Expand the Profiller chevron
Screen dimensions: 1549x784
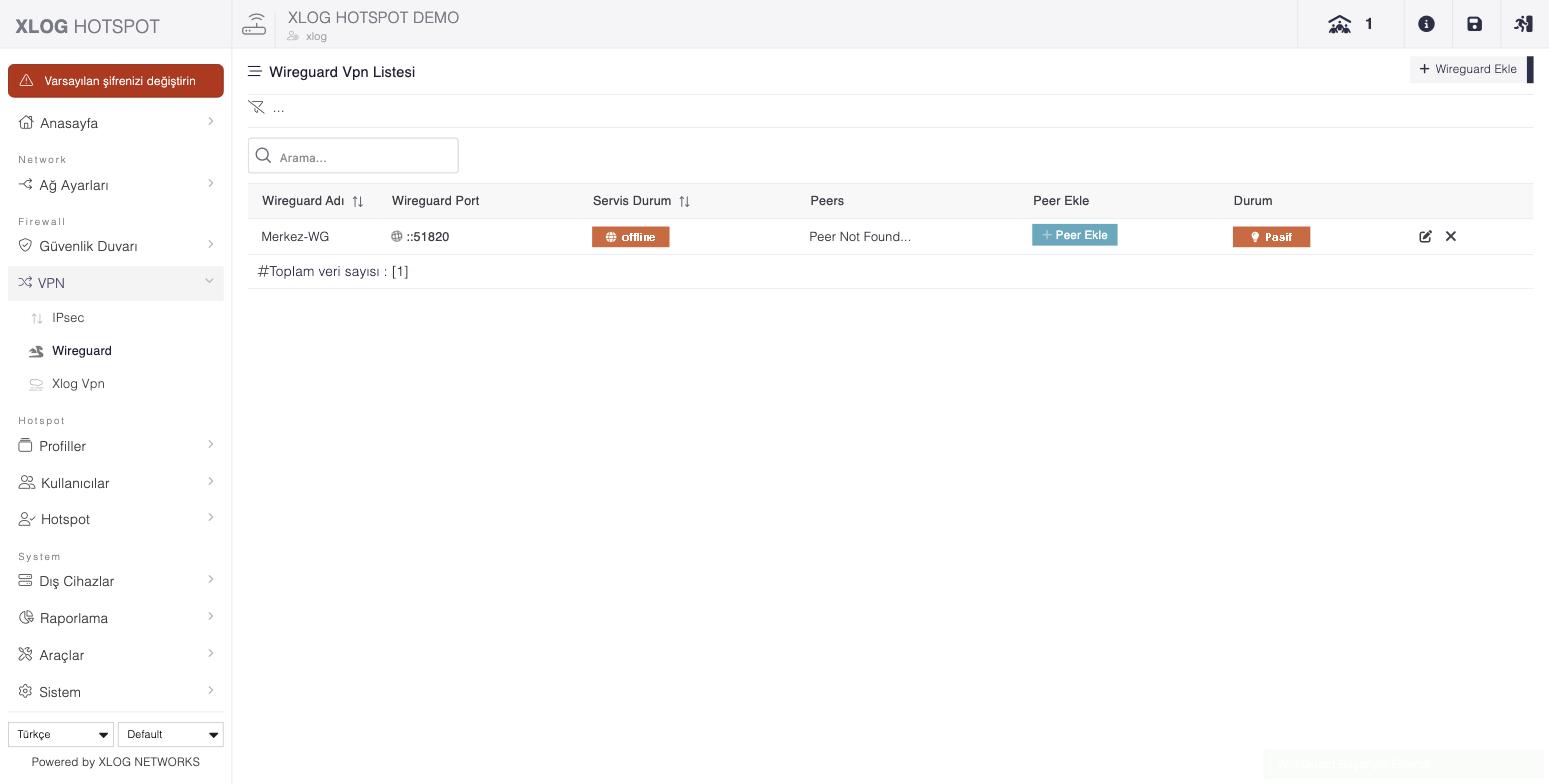[211, 444]
